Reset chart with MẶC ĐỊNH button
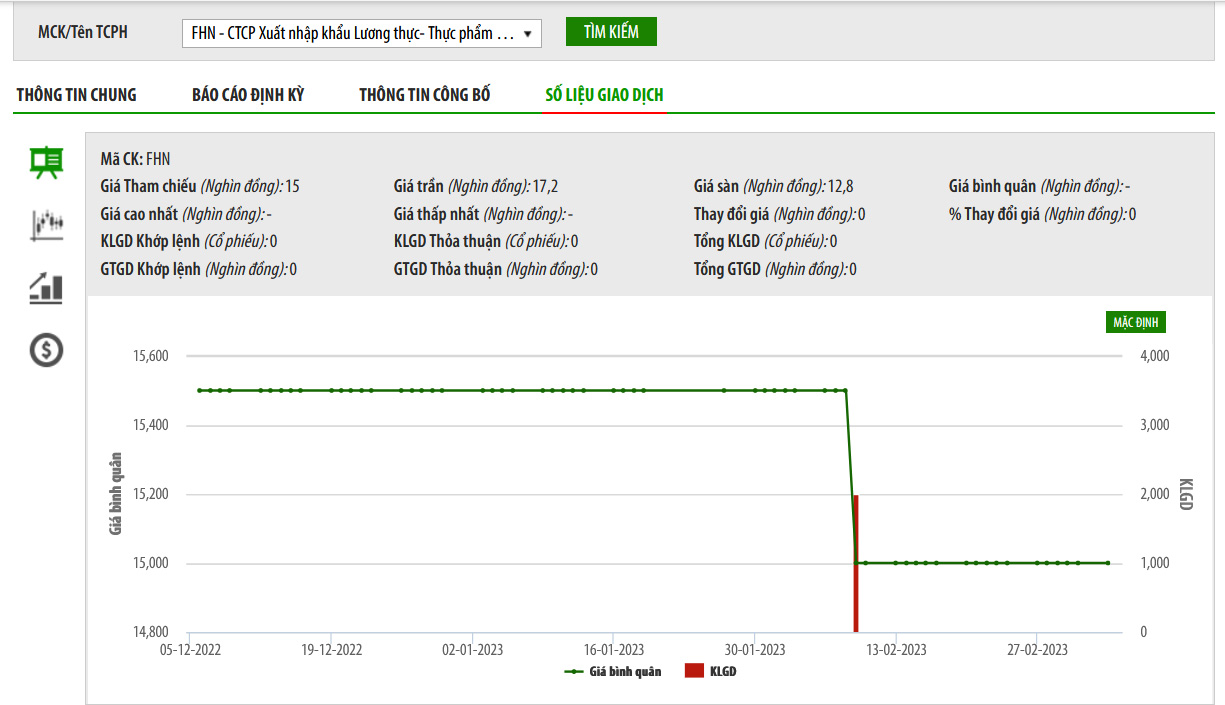This screenshot has height=705, width=1225. 1135,322
